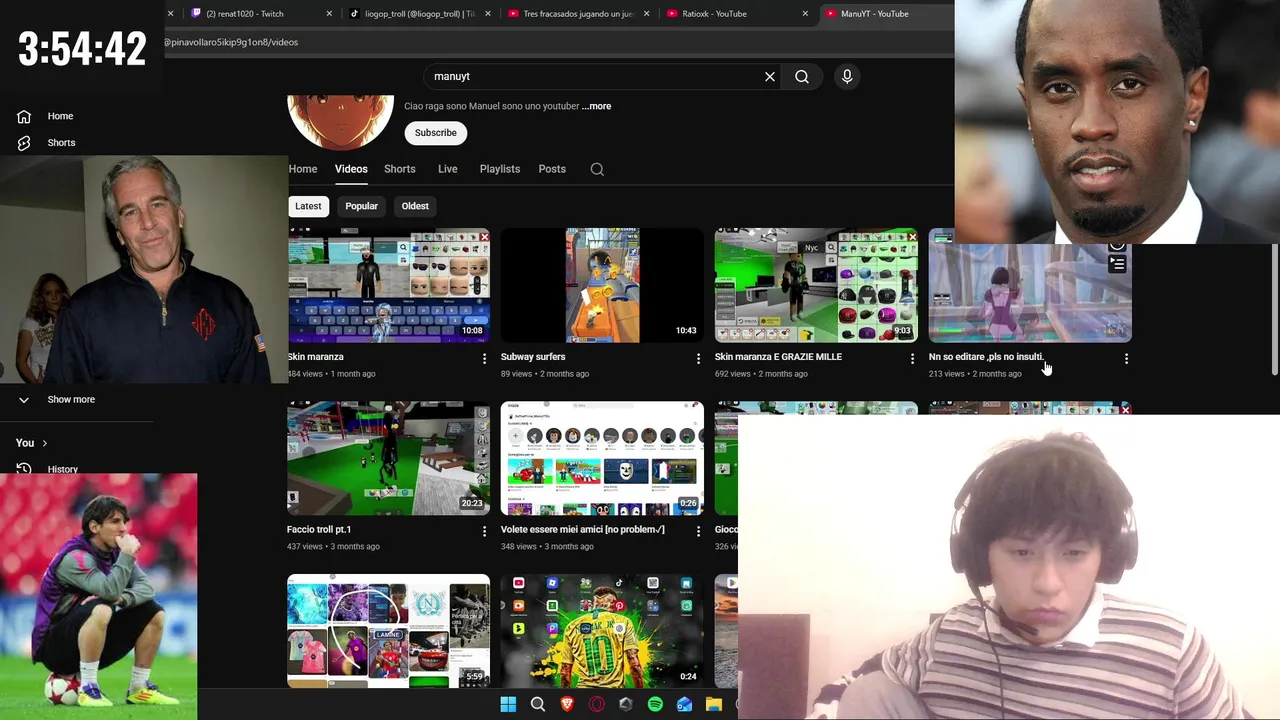Open File Explorer from the taskbar

(714, 704)
